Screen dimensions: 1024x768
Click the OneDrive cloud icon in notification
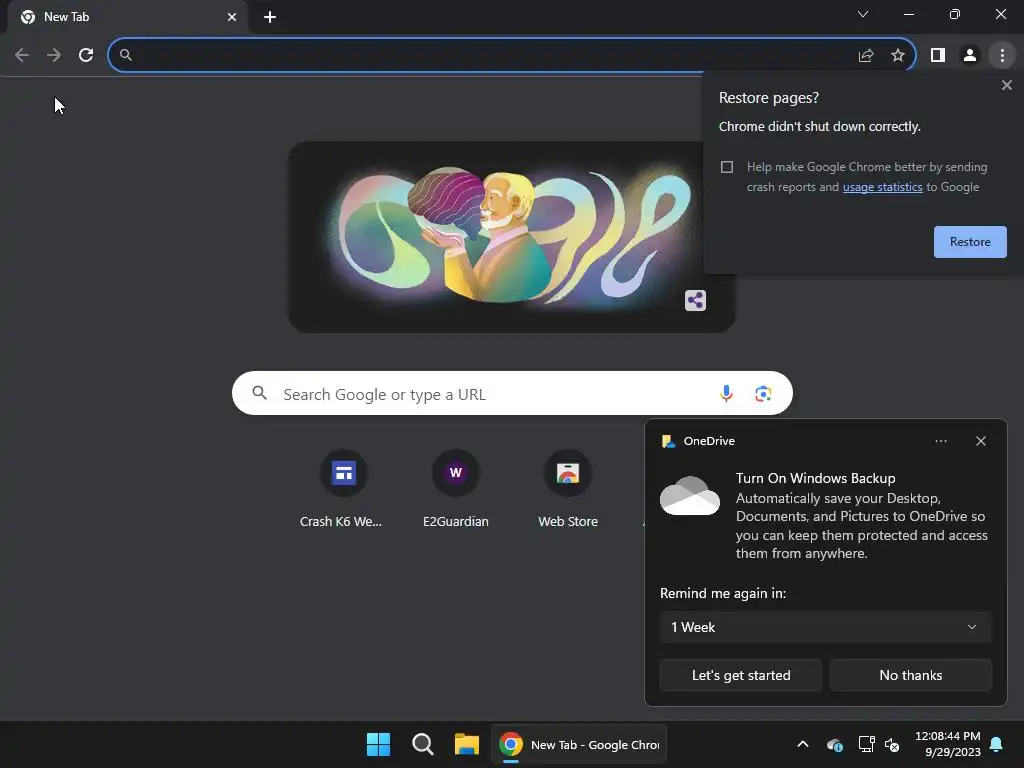pyautogui.click(x=690, y=496)
